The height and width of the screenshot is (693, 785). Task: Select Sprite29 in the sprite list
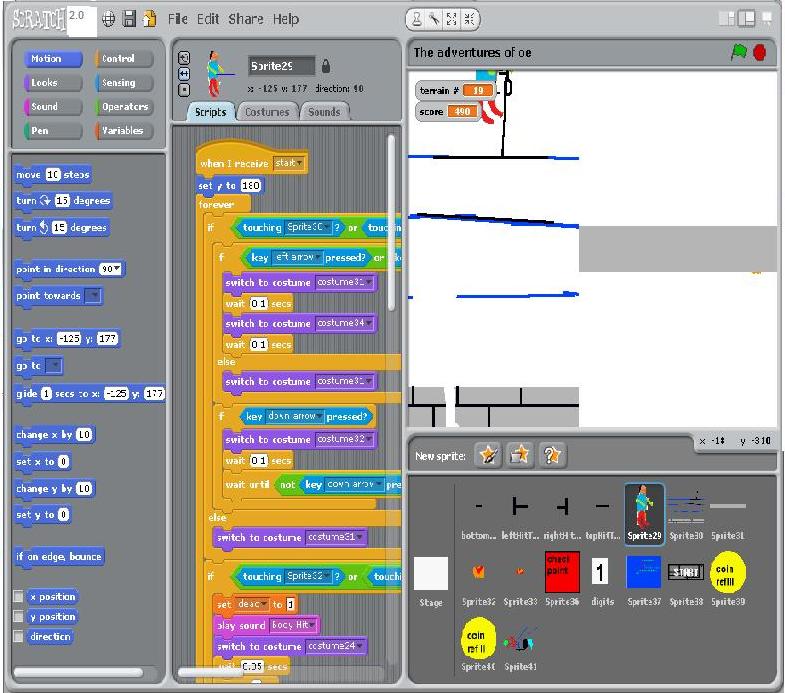[644, 513]
